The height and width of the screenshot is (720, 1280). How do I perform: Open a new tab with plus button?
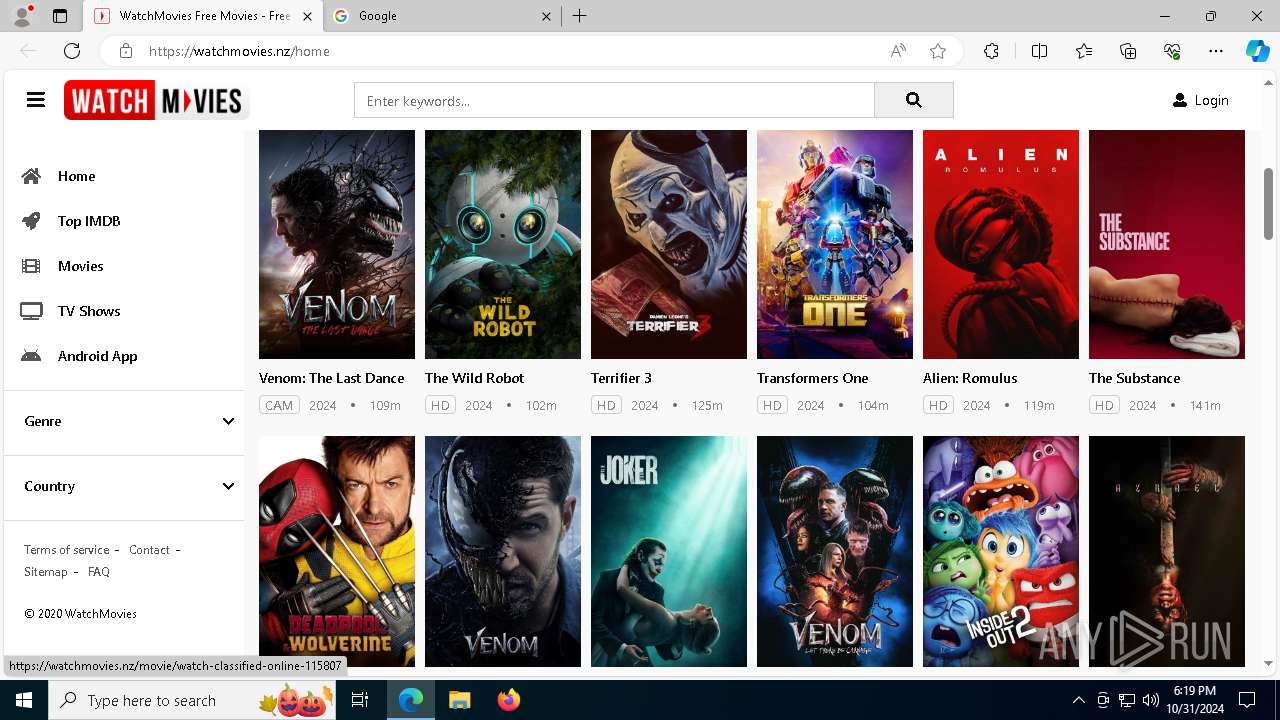tap(580, 16)
